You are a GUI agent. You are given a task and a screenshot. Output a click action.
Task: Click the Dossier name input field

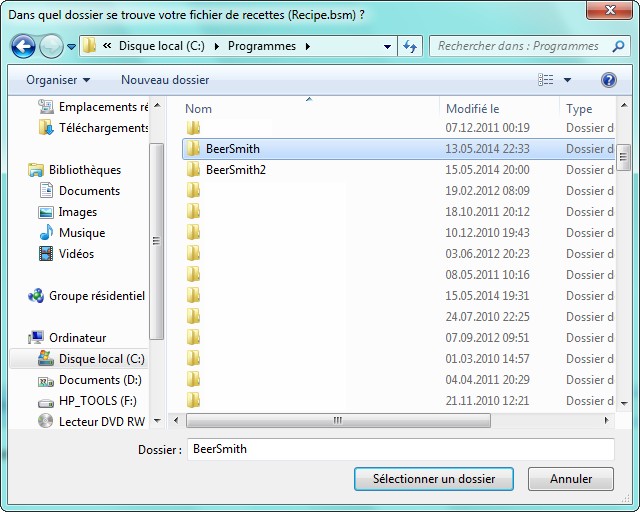click(400, 449)
